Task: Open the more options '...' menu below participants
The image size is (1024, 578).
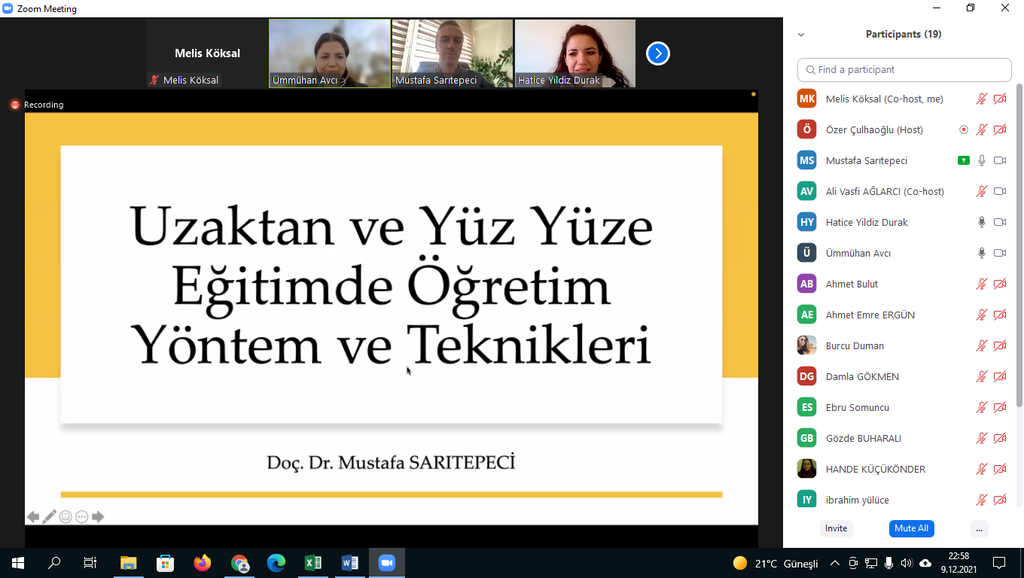Action: click(979, 529)
